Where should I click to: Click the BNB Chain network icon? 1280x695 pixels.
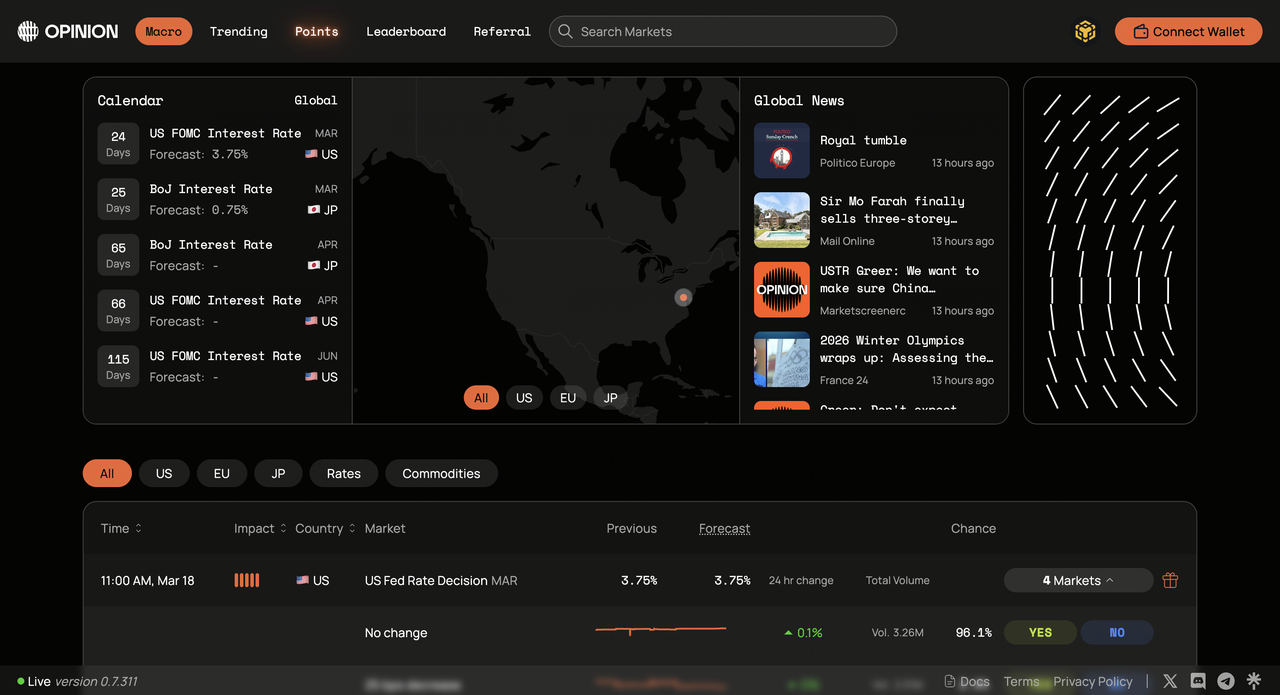point(1085,32)
